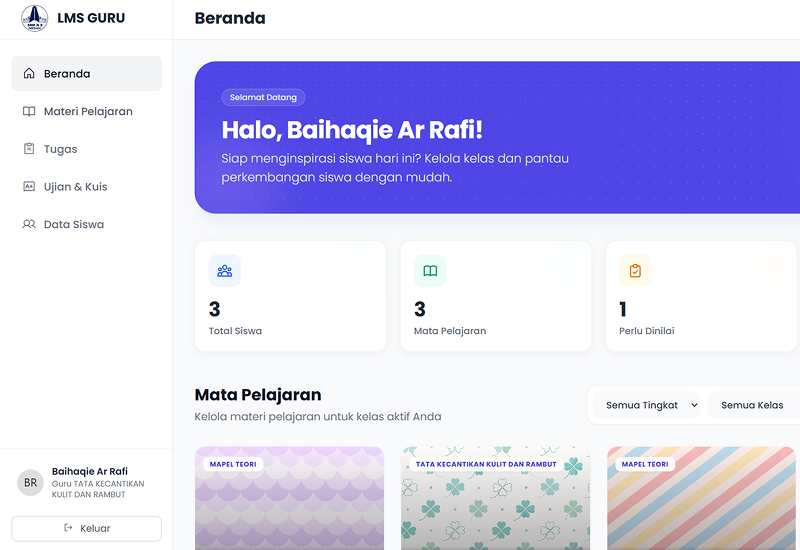Image resolution: width=800 pixels, height=550 pixels.
Task: Click the Beranda page heading
Action: point(230,18)
